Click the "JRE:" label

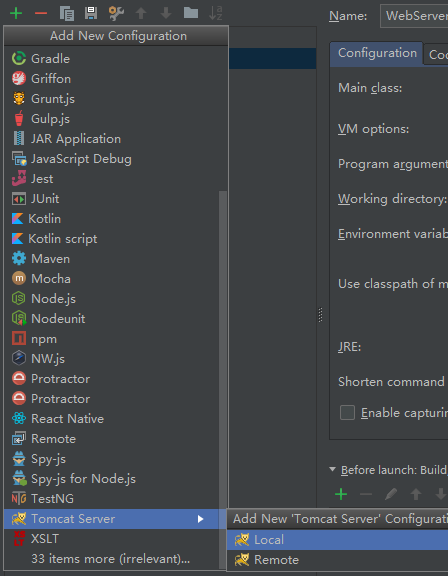point(349,346)
